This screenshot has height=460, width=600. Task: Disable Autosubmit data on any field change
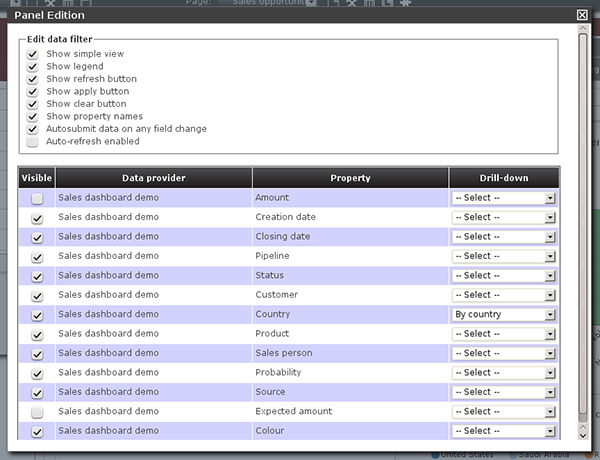33,129
